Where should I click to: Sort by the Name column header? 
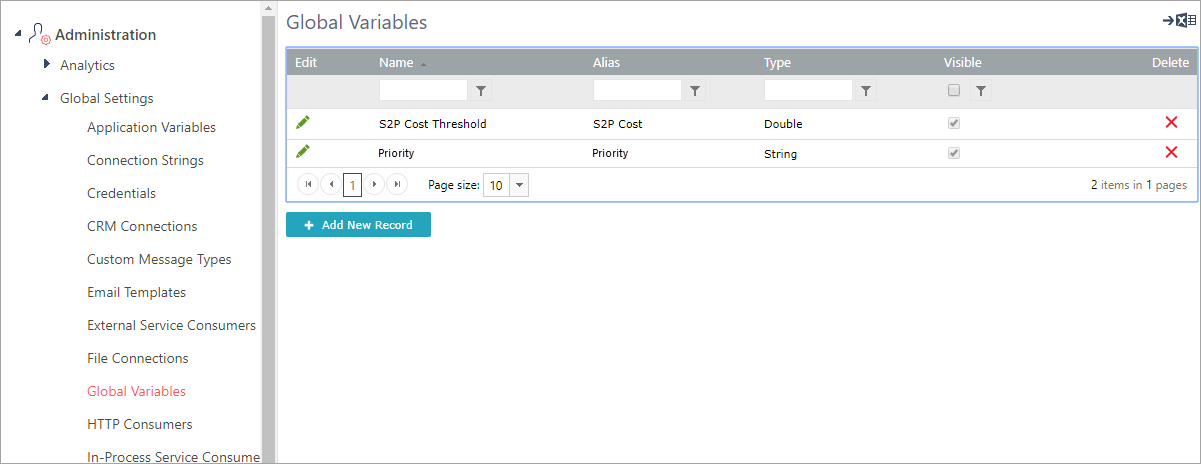tap(396, 62)
